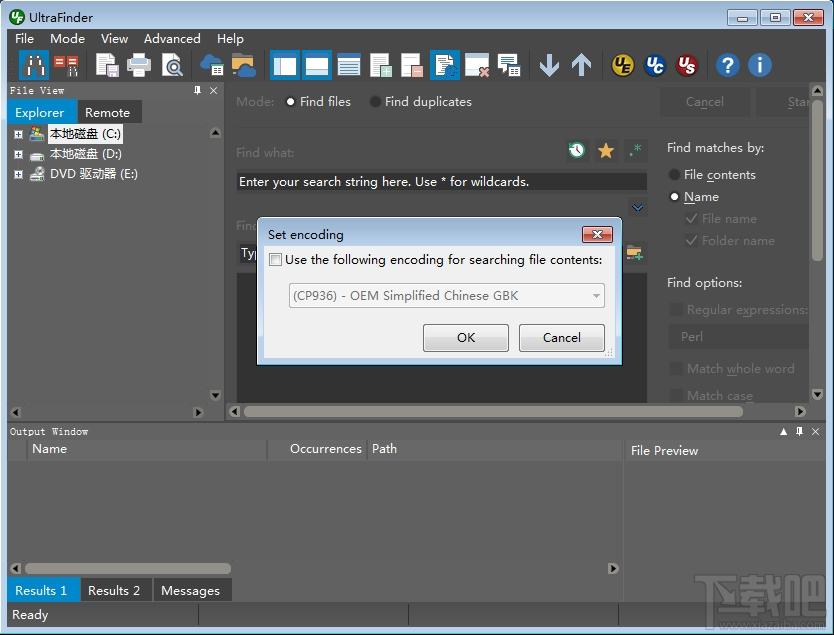Image resolution: width=834 pixels, height=635 pixels.
Task: Click the remove results tab toolbar icon
Action: [x=412, y=65]
